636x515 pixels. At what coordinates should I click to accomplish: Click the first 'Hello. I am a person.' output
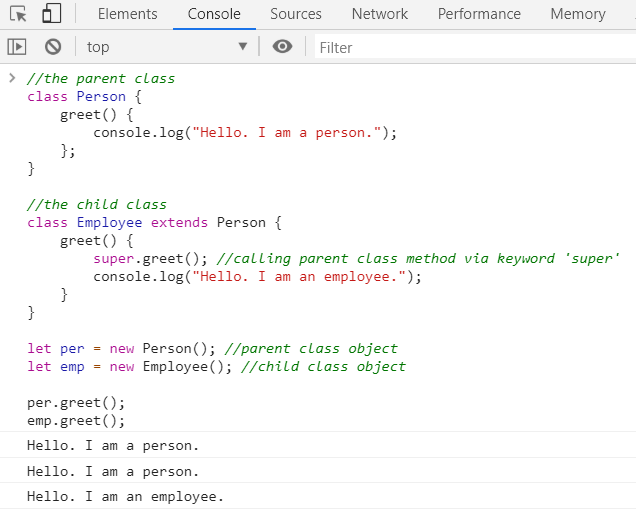[113, 445]
